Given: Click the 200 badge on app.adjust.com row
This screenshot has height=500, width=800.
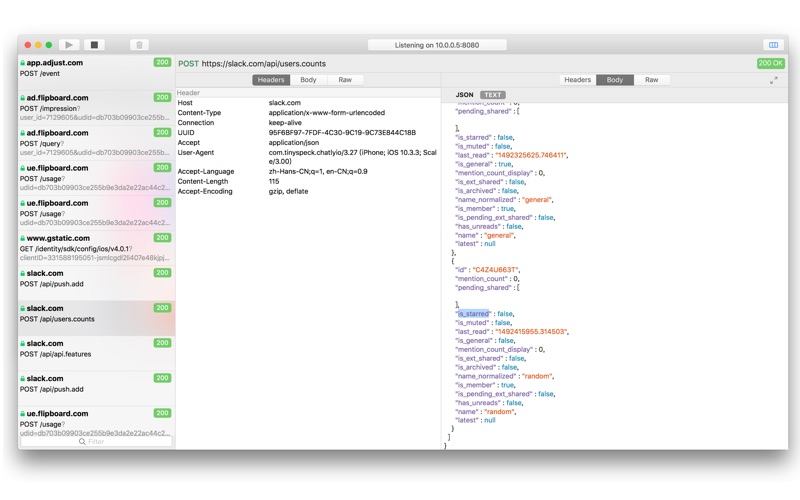Looking at the screenshot, I should coord(162,62).
